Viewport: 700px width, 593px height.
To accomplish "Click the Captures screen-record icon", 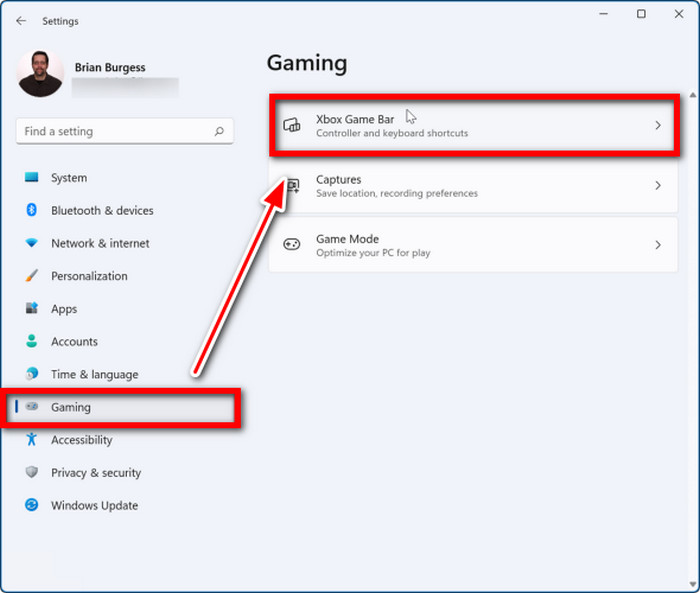I will point(292,185).
